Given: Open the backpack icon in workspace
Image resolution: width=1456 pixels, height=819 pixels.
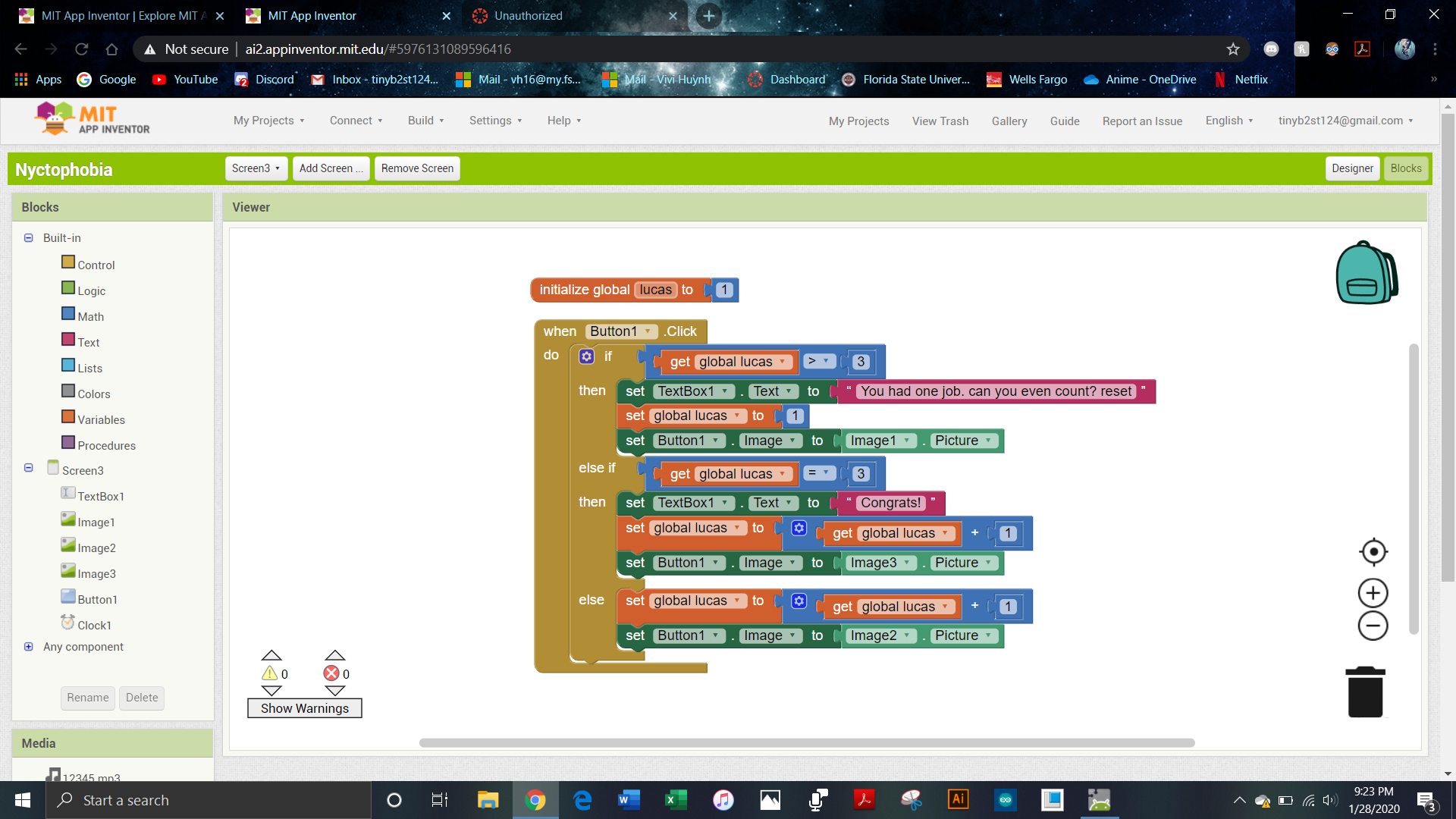Looking at the screenshot, I should point(1366,273).
